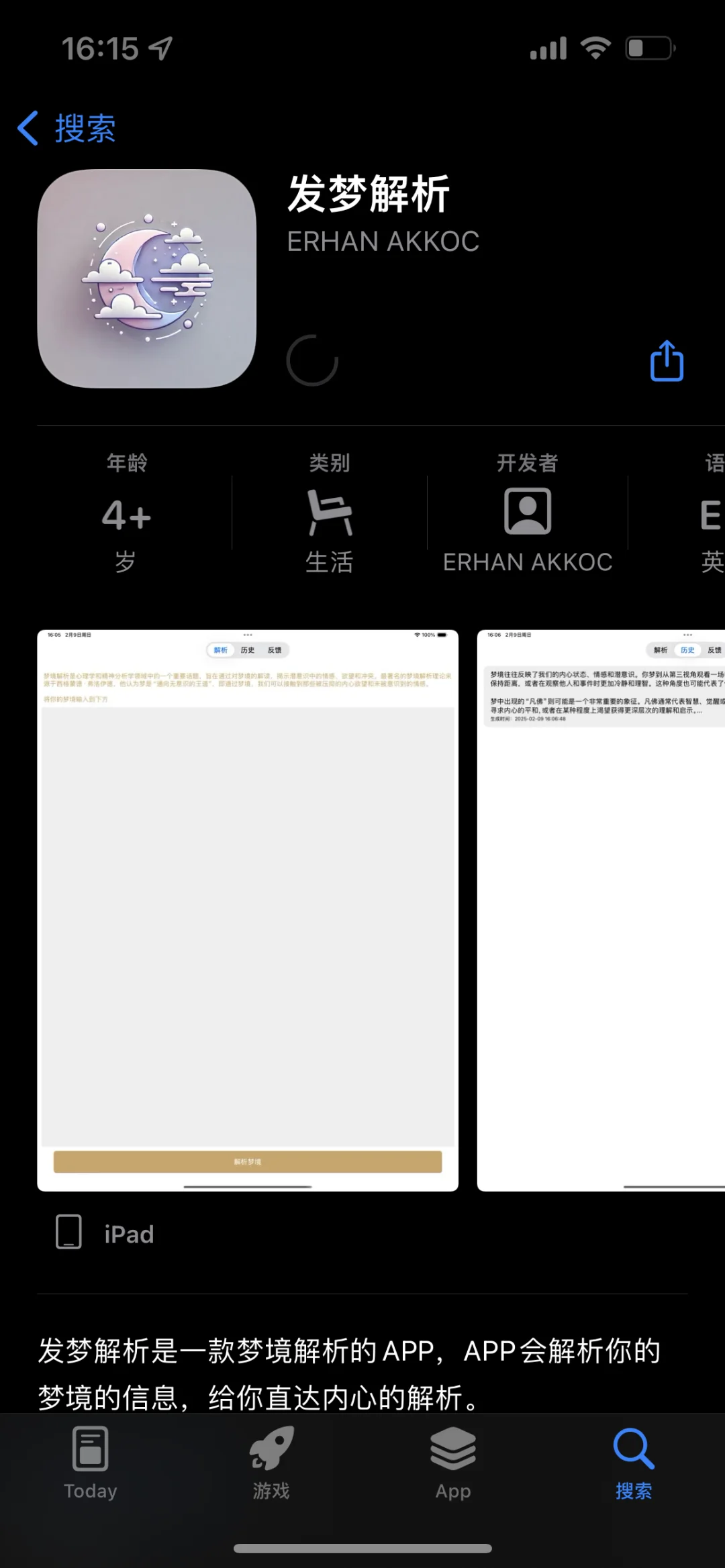Tap the app description text 发梦解析是一款
The image size is (725, 1568).
click(x=349, y=1374)
